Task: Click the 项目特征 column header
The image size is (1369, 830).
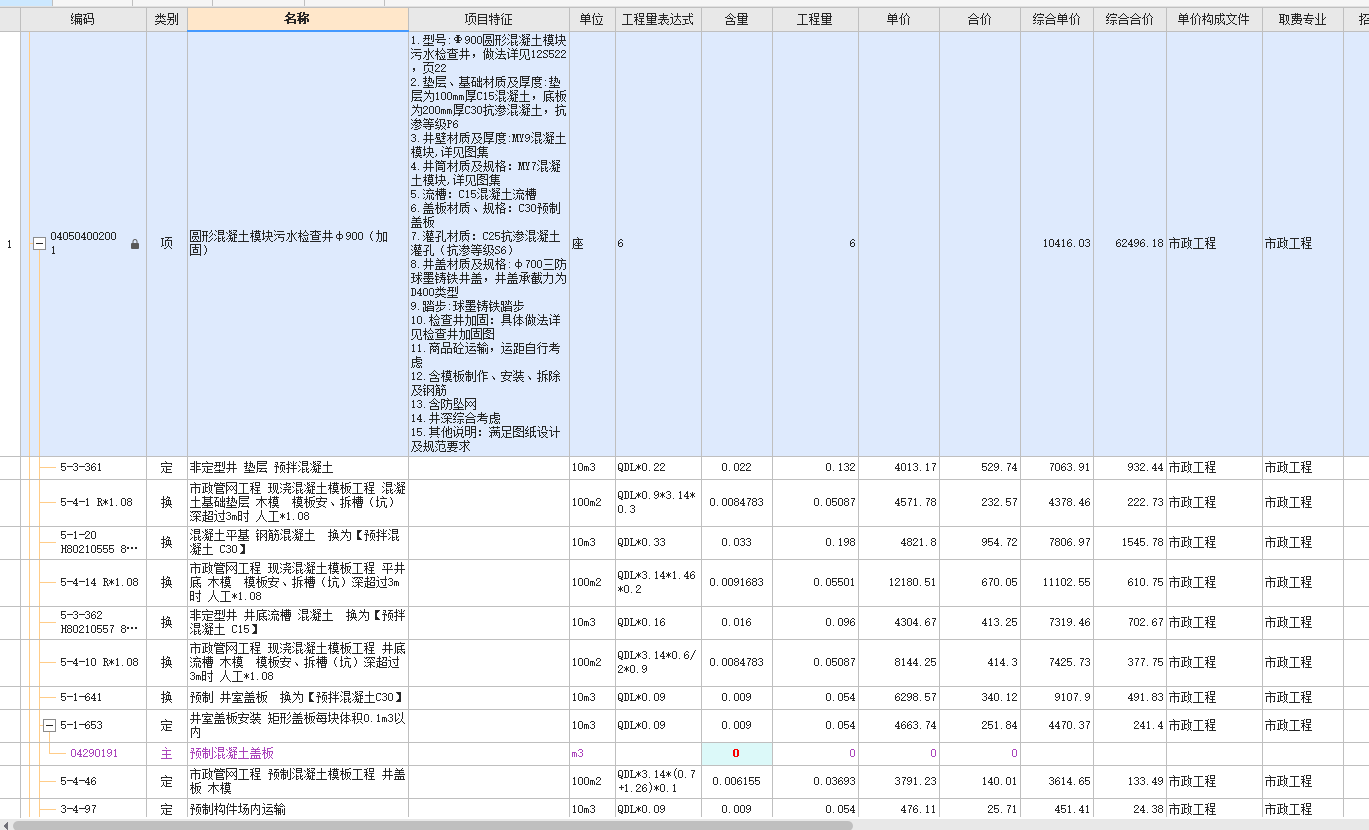Action: tap(489, 20)
